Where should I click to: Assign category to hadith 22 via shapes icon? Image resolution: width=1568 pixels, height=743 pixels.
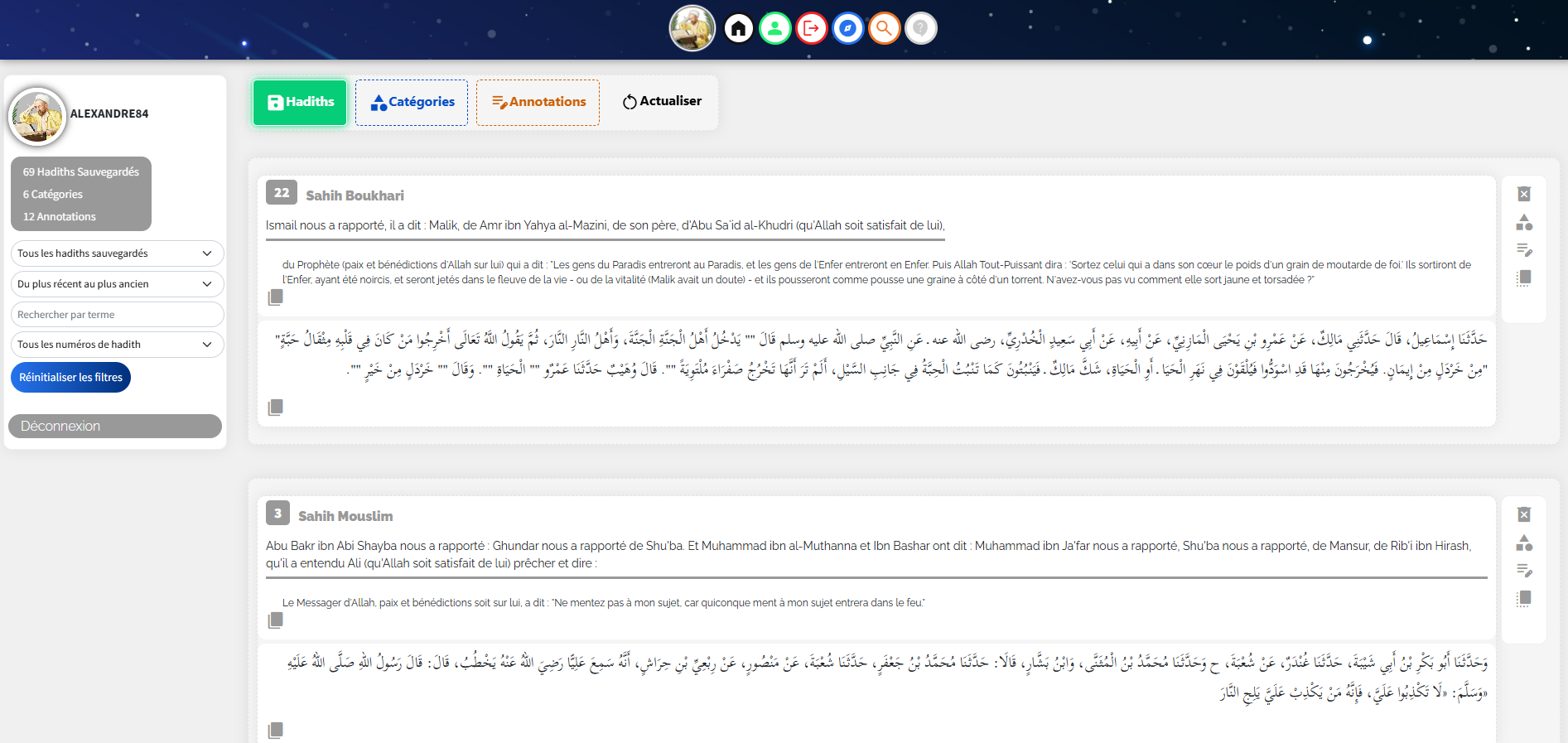tap(1523, 222)
